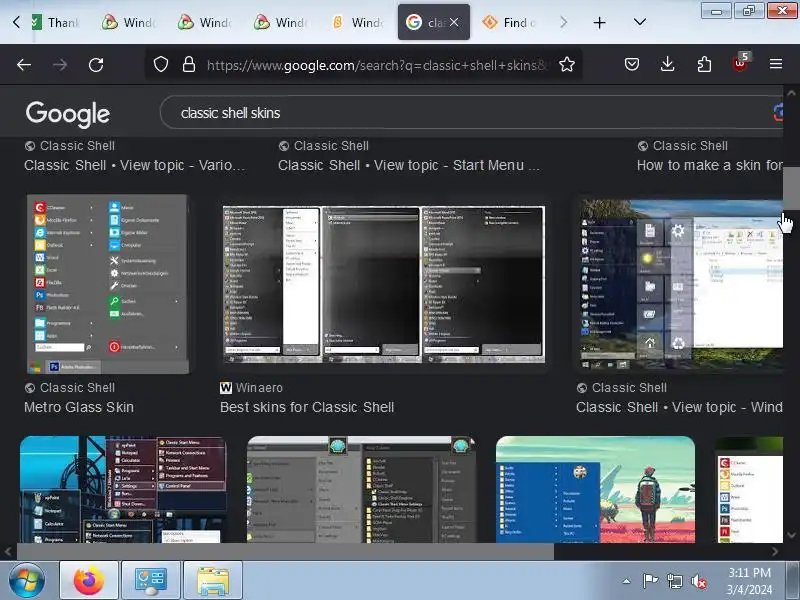Open 'Classic Shell • View topic - Start Menu' result
800x600 pixels.
pos(409,165)
